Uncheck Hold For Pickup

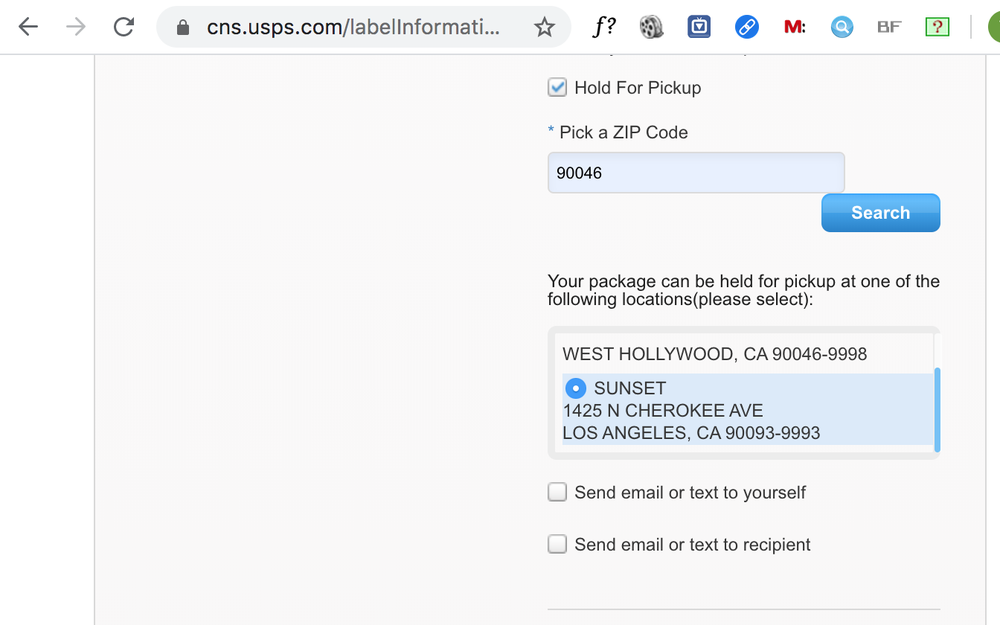click(557, 88)
